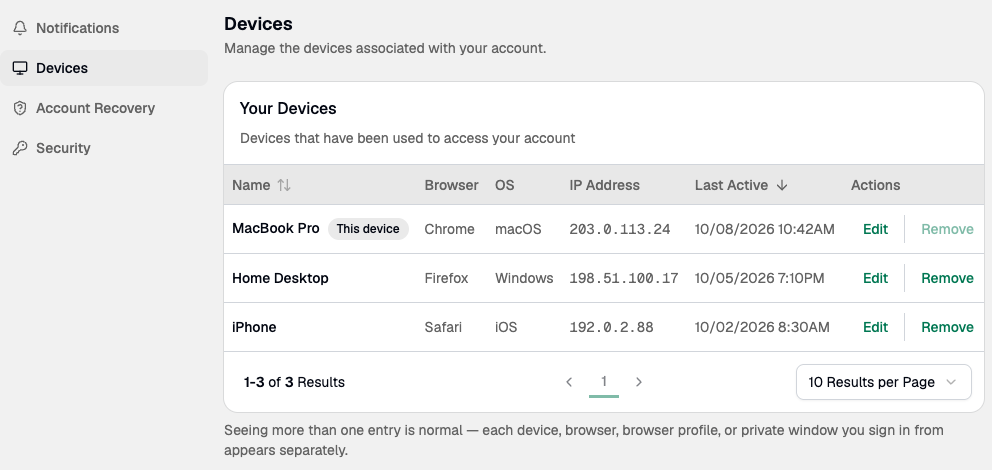The width and height of the screenshot is (992, 470).
Task: Sort table by Name using arrows icon
Action: pos(284,185)
